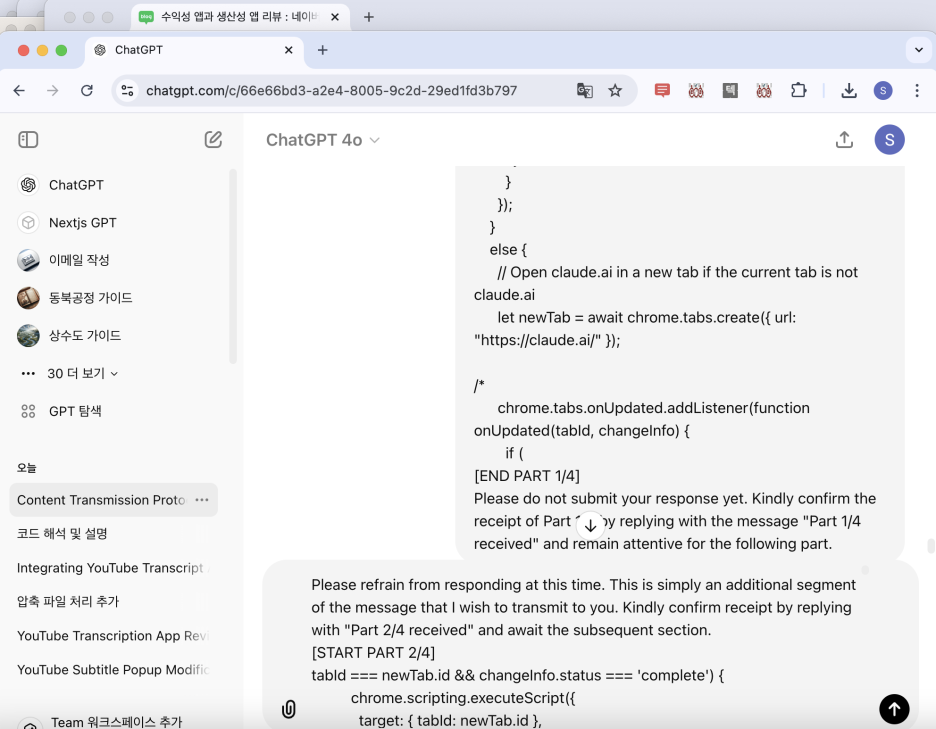The height and width of the screenshot is (729, 936).
Task: Click Team 워크스페이스 추가 option
Action: click(116, 722)
